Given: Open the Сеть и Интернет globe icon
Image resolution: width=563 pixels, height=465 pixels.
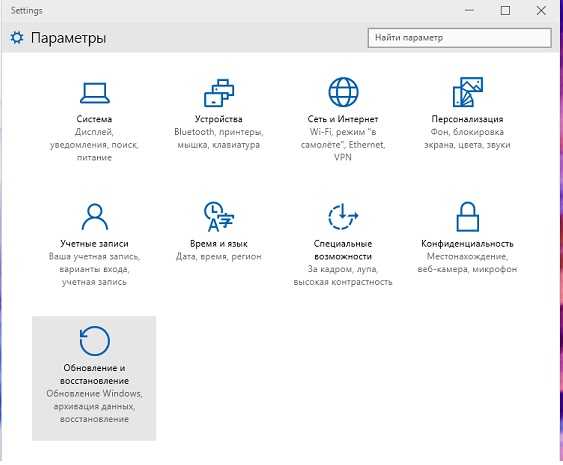Looking at the screenshot, I should 343,92.
